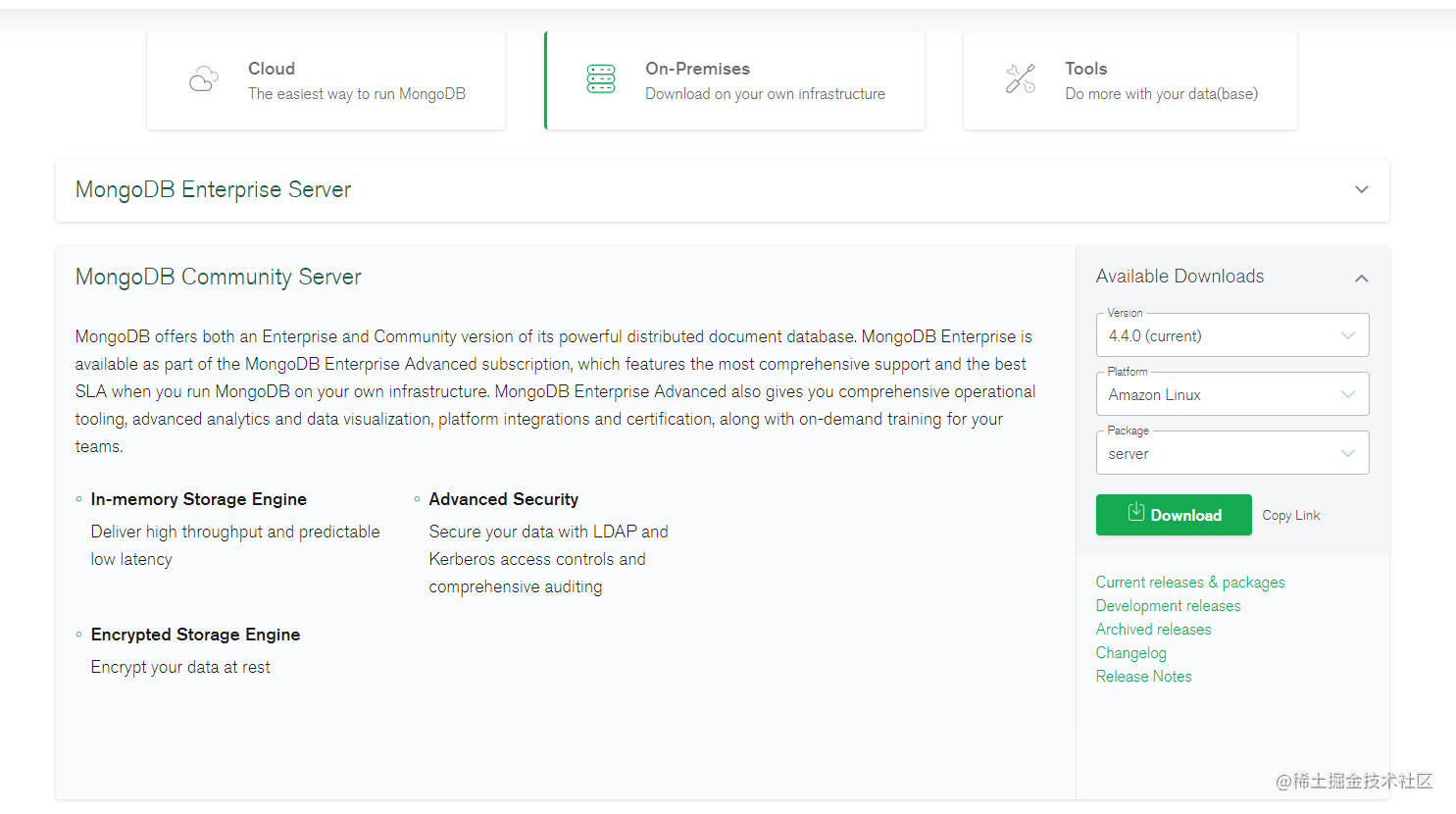1456x814 pixels.
Task: Click the On-Premises server stack icon
Action: coord(601,79)
